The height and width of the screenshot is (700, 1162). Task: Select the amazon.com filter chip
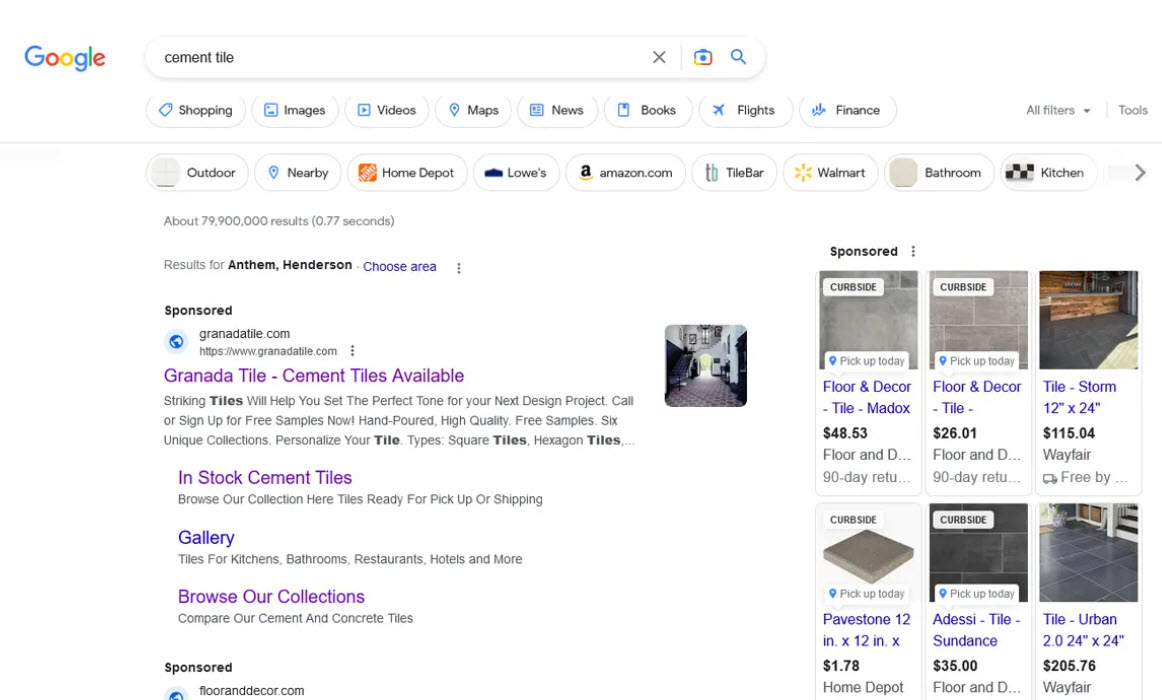click(625, 173)
